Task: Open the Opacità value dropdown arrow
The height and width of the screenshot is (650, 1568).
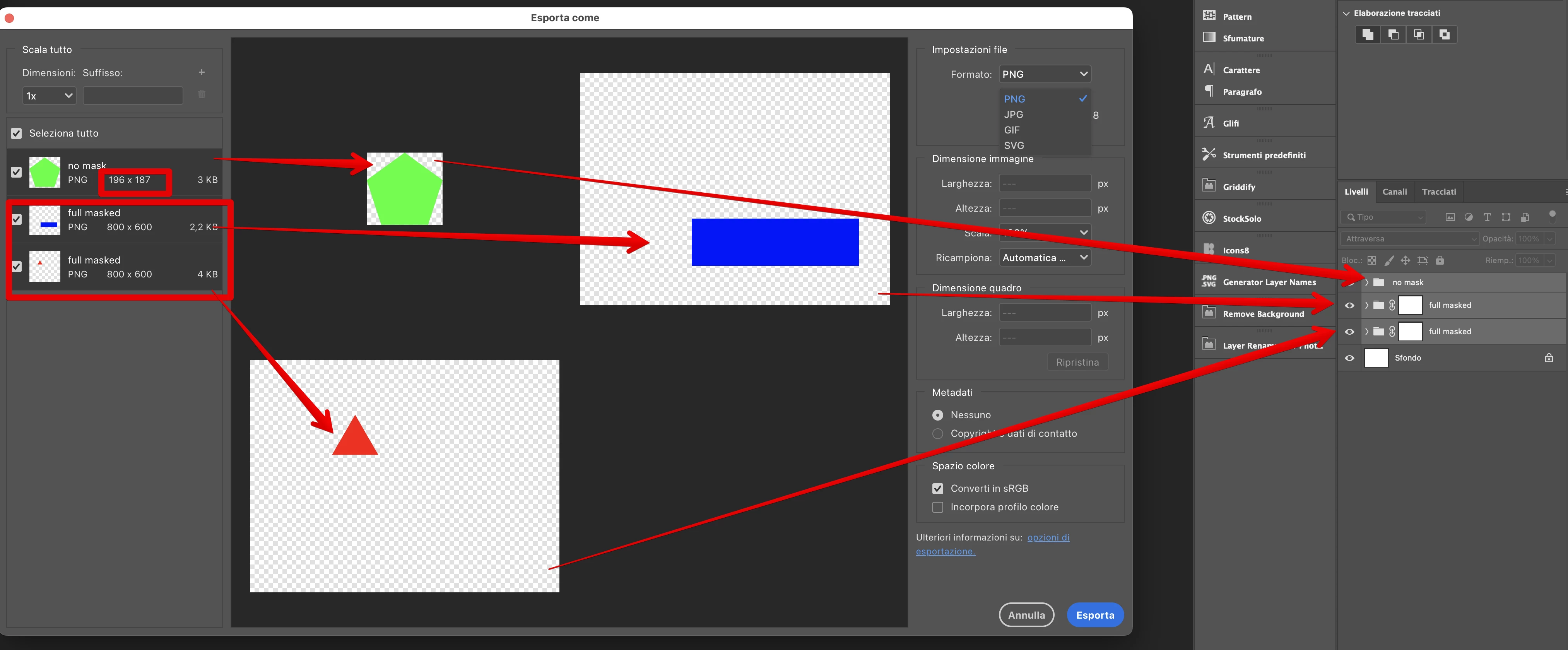Action: coord(1550,239)
